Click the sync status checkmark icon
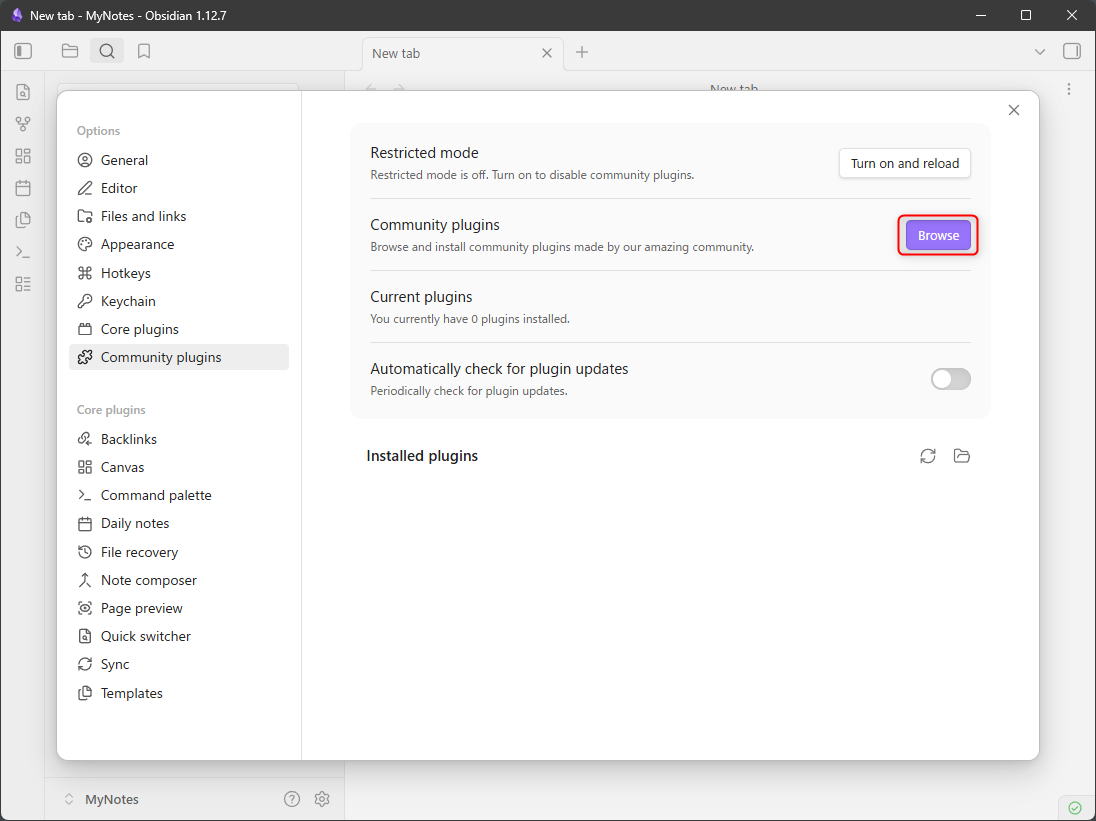The image size is (1096, 821). (1075, 808)
